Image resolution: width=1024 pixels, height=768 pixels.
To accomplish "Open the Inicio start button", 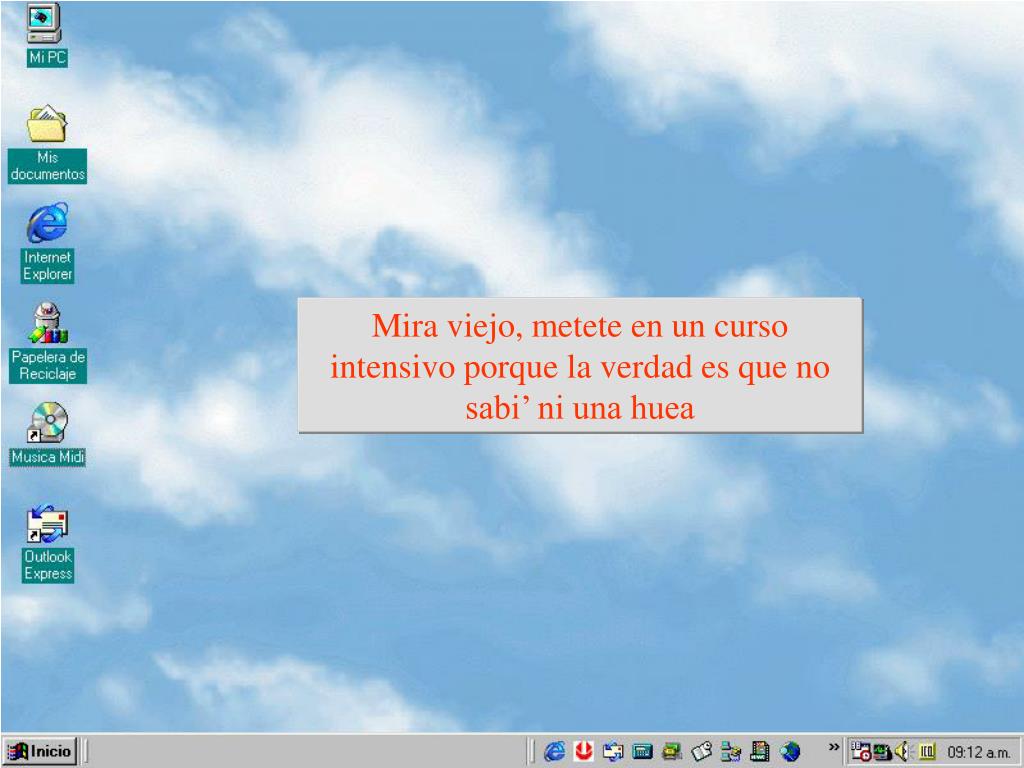I will [40, 751].
